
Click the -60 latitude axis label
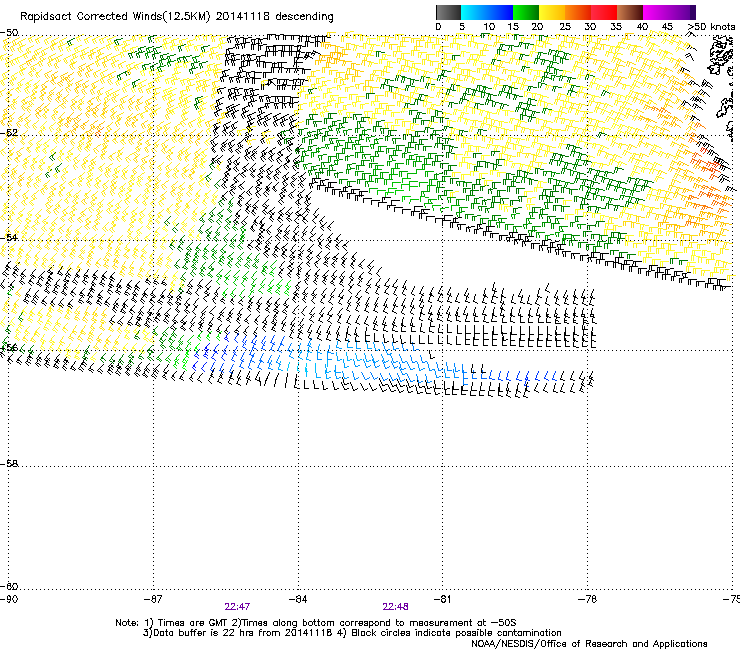point(9,586)
